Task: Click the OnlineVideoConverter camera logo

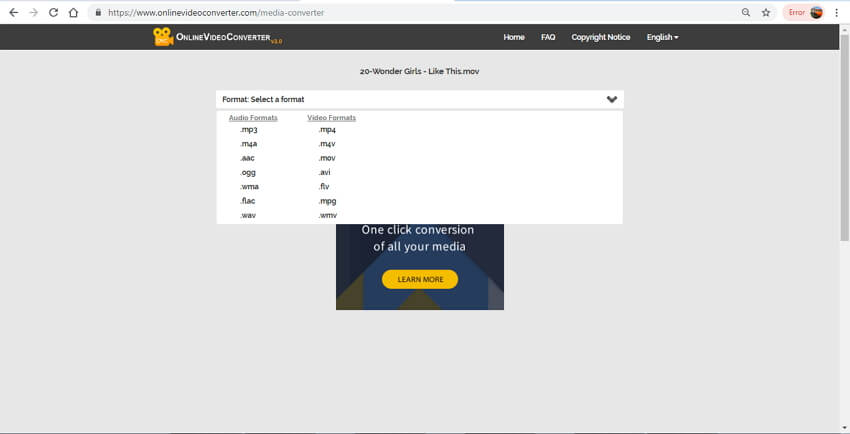Action: 162,37
